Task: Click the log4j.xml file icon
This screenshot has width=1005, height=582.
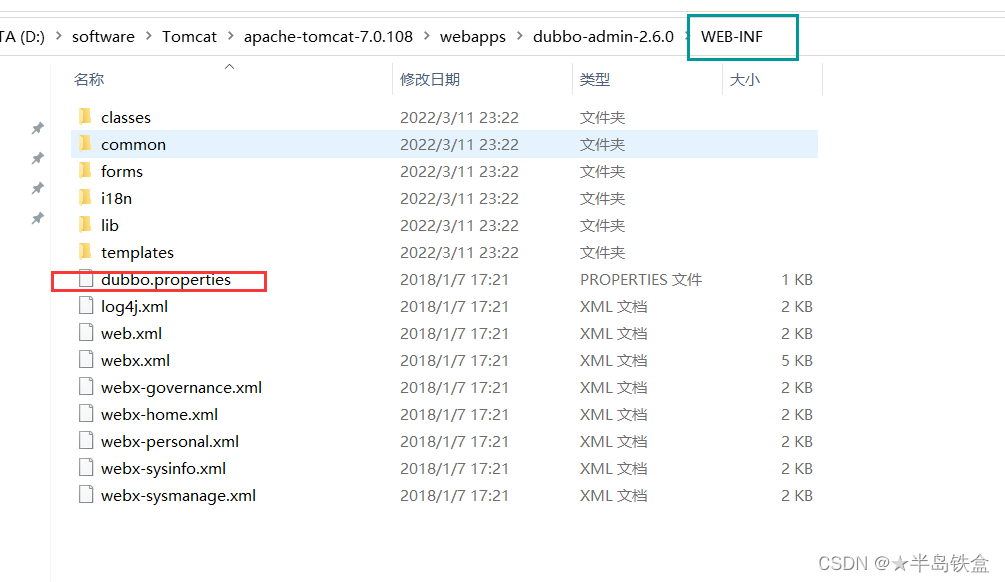Action: pyautogui.click(x=86, y=306)
